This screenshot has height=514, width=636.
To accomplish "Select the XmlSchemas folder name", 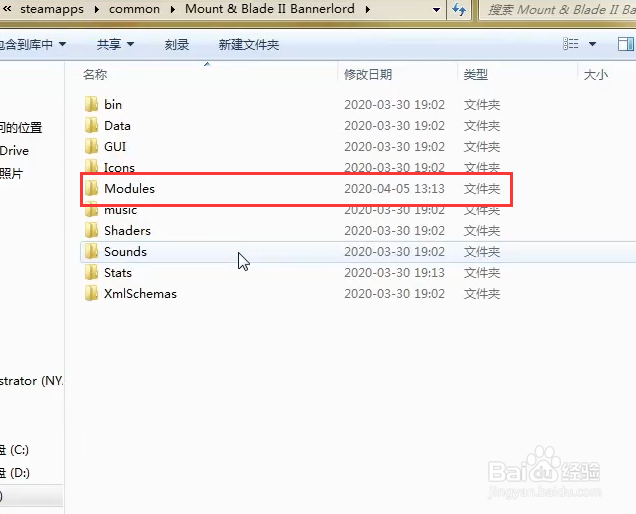I will 140,294.
